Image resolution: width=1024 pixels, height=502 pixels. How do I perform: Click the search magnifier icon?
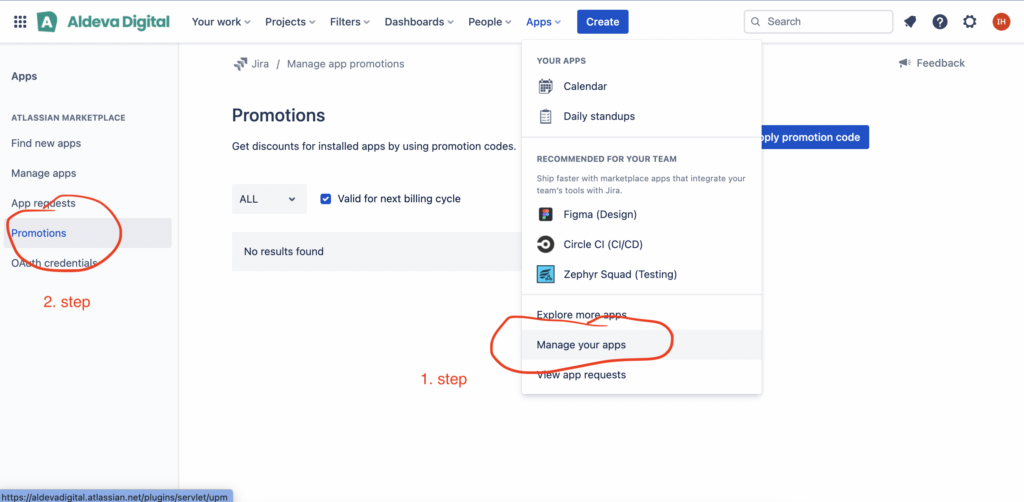pos(756,22)
